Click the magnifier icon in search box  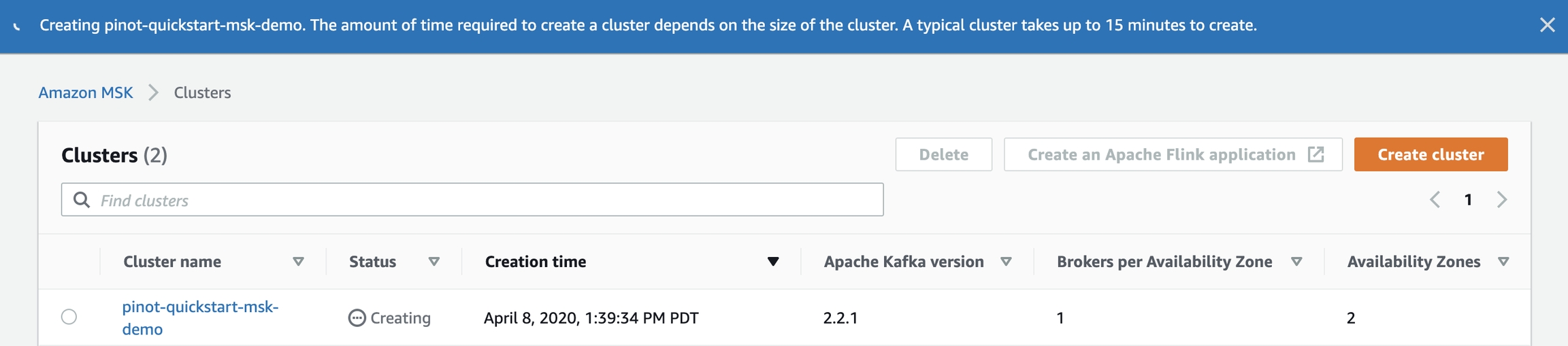[x=82, y=200]
